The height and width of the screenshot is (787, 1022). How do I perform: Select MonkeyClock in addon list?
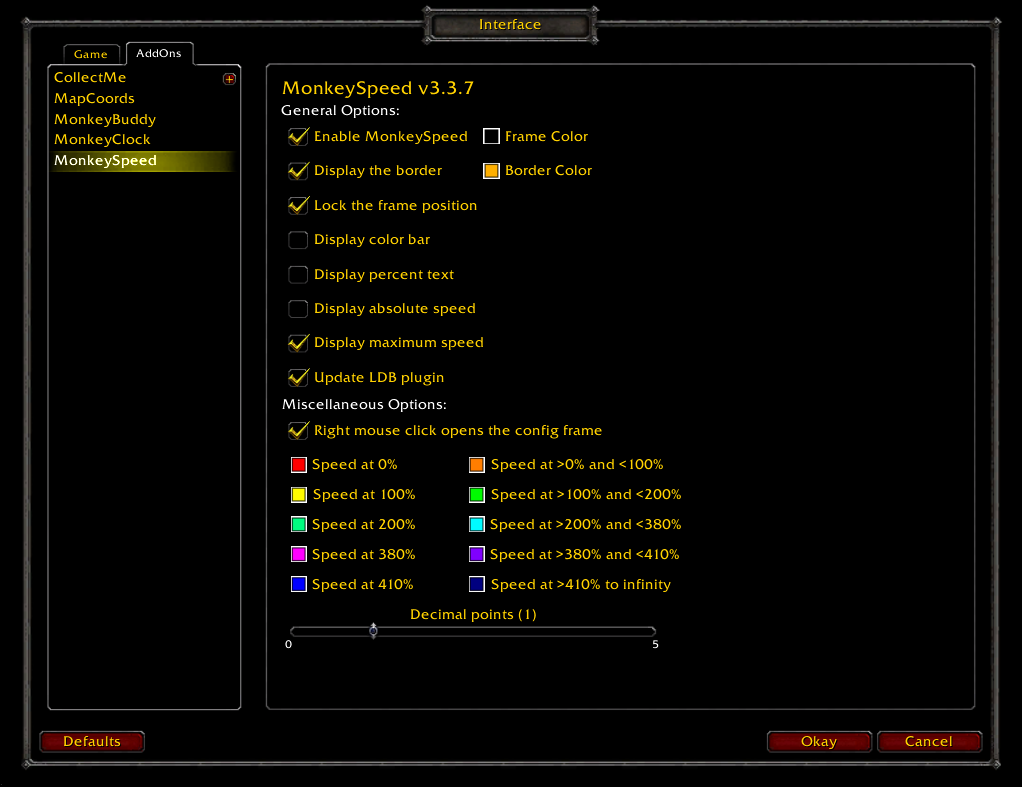pyautogui.click(x=102, y=140)
